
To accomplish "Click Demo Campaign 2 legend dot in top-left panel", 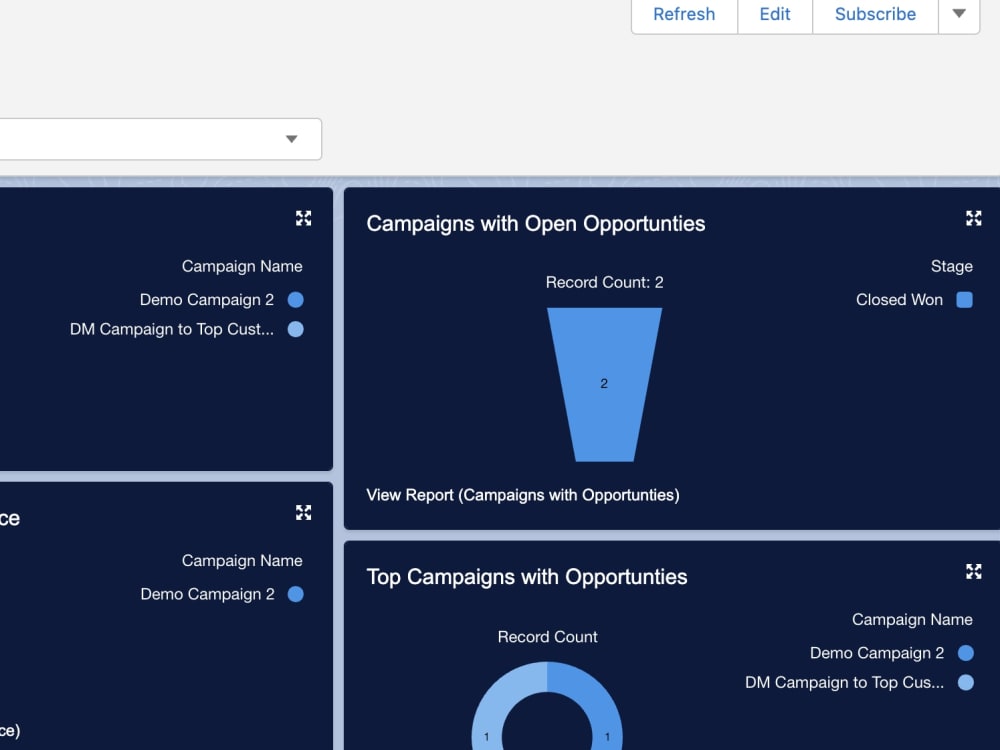I will tap(295, 300).
